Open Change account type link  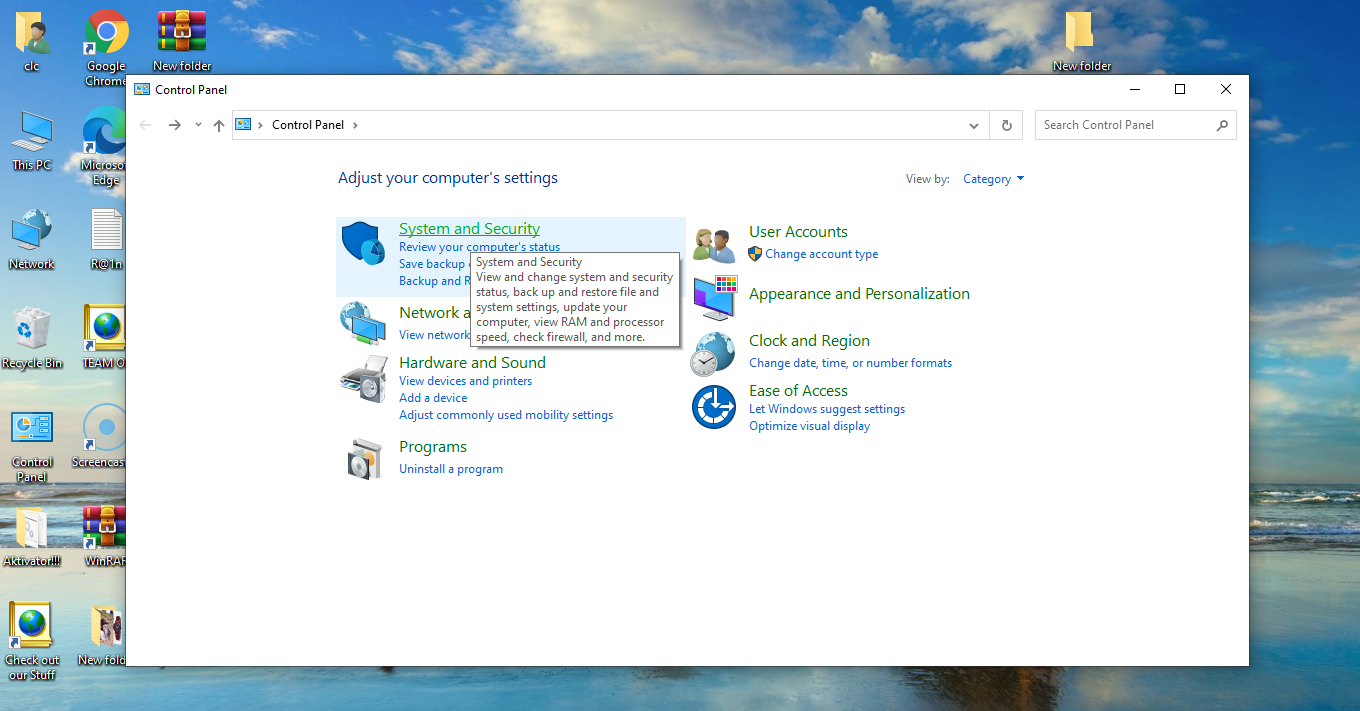click(x=821, y=254)
